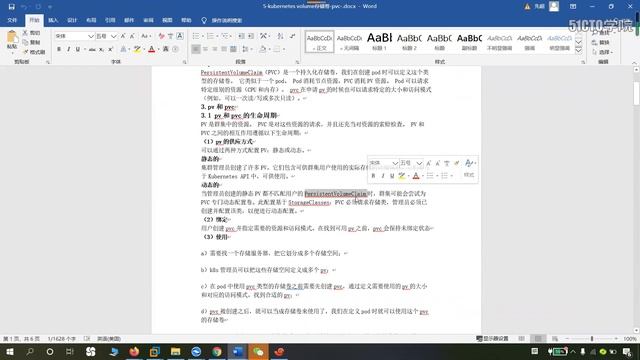This screenshot has height=360, width=640.
Task: Open Chrome from the Windows taskbar
Action: 217,351
